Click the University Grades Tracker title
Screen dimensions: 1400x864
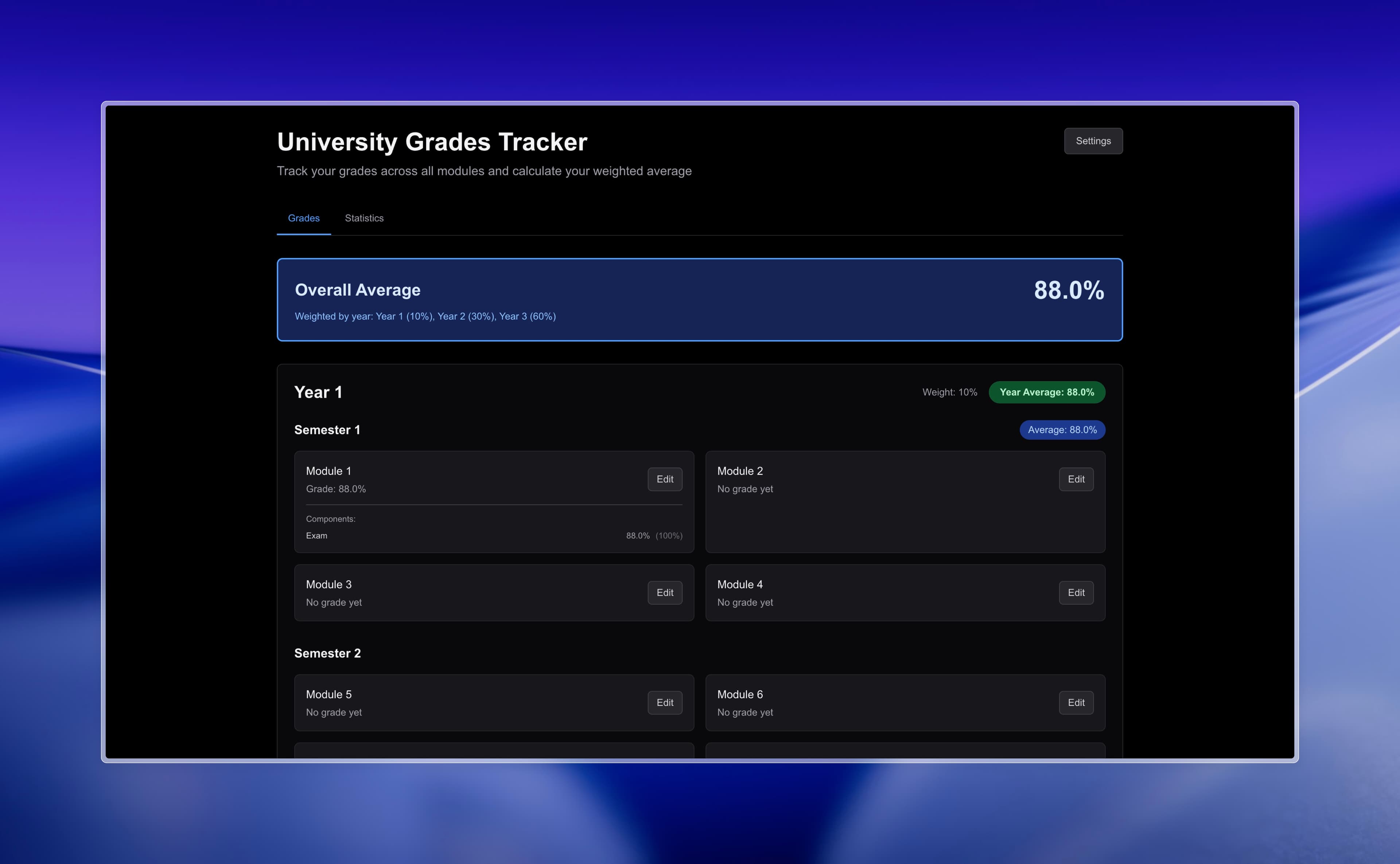pyautogui.click(x=432, y=142)
